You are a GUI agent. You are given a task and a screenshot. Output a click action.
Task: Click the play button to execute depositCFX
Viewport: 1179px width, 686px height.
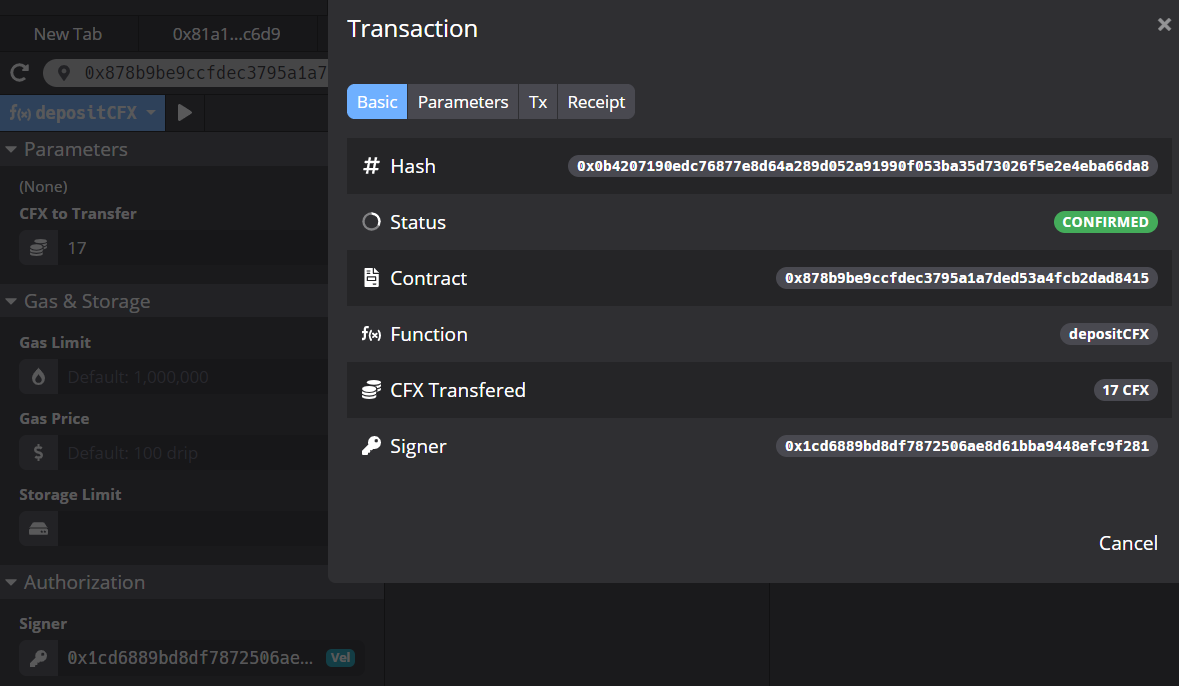tap(185, 113)
